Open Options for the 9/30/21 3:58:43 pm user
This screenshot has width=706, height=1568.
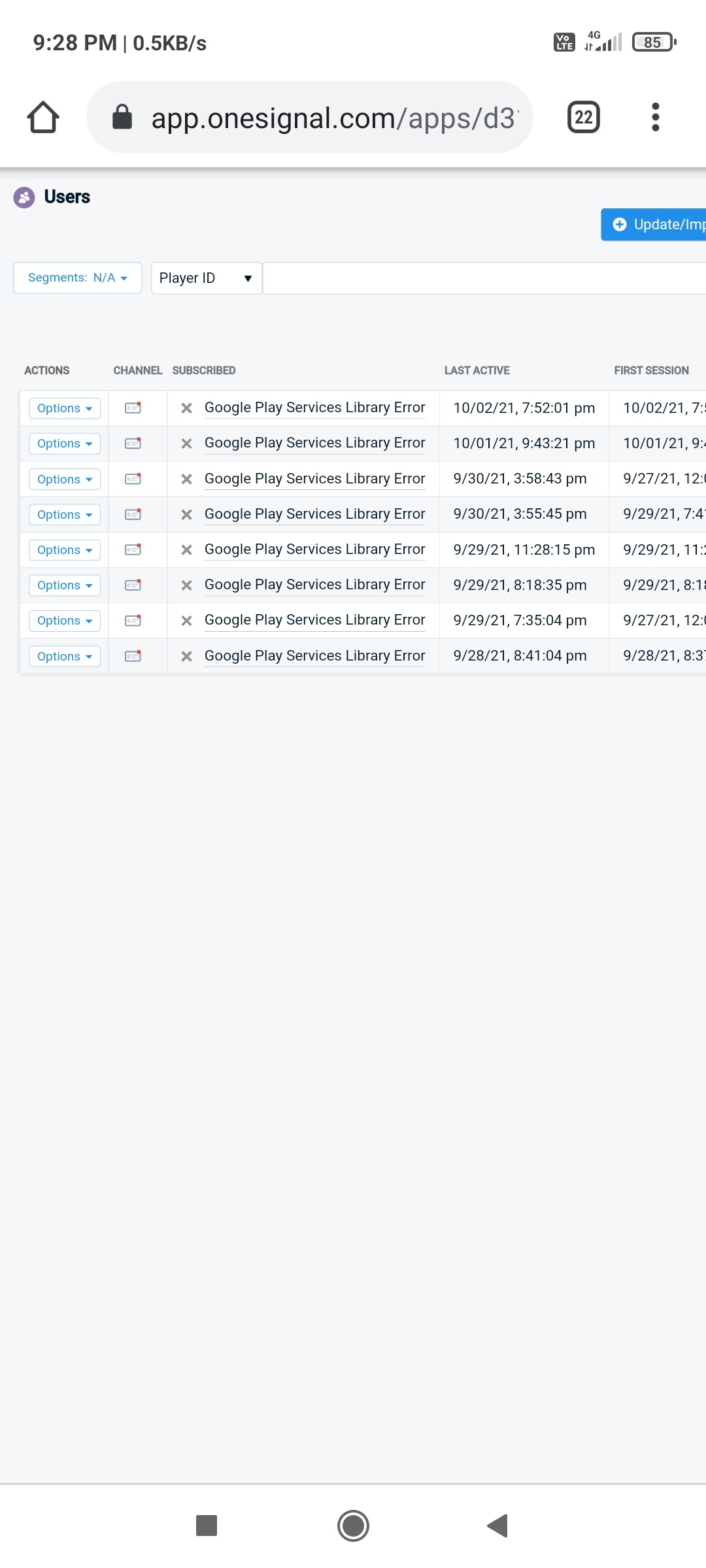pyautogui.click(x=65, y=480)
